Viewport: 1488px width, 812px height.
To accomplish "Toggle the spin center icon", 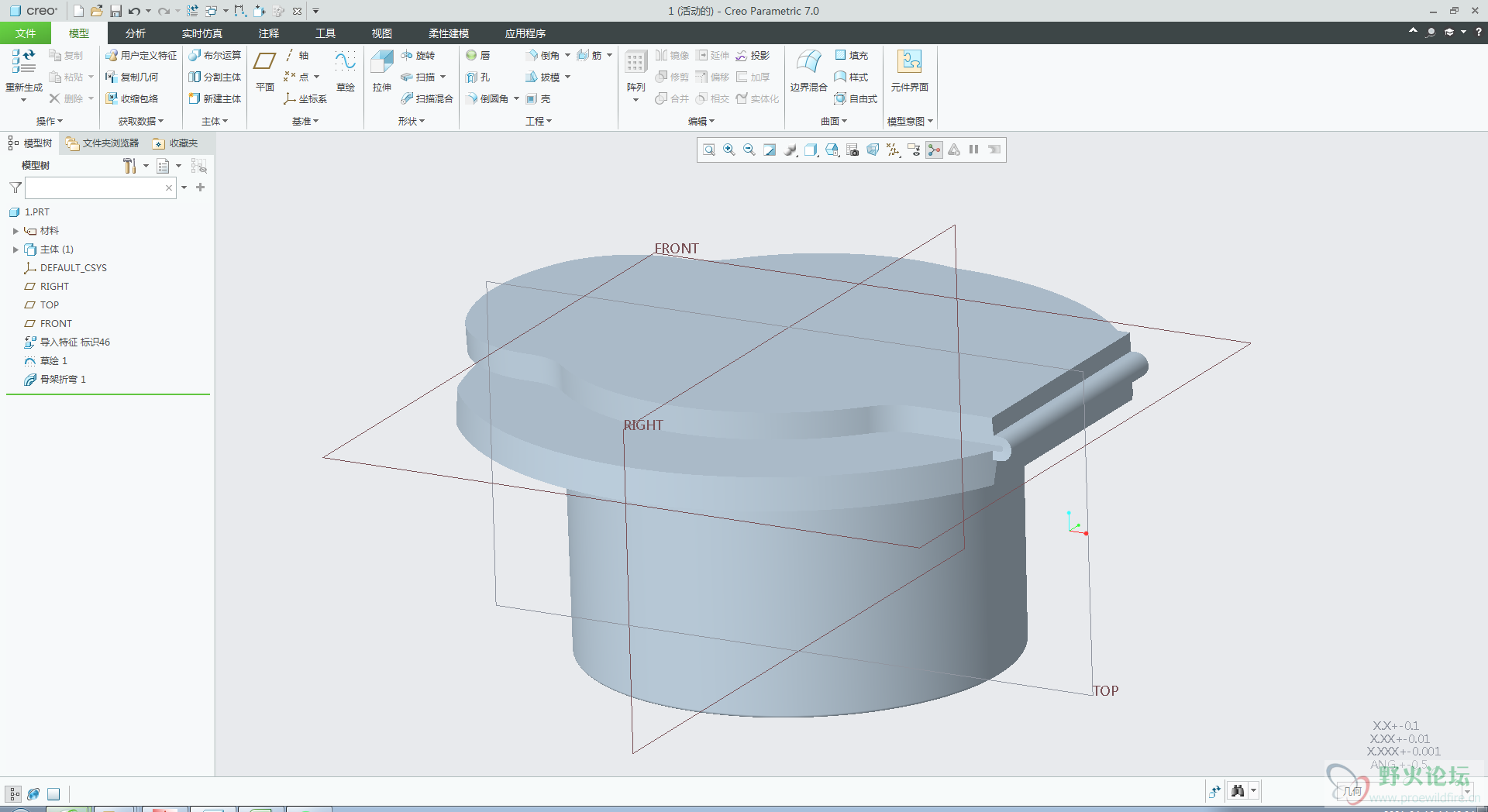I will [934, 150].
